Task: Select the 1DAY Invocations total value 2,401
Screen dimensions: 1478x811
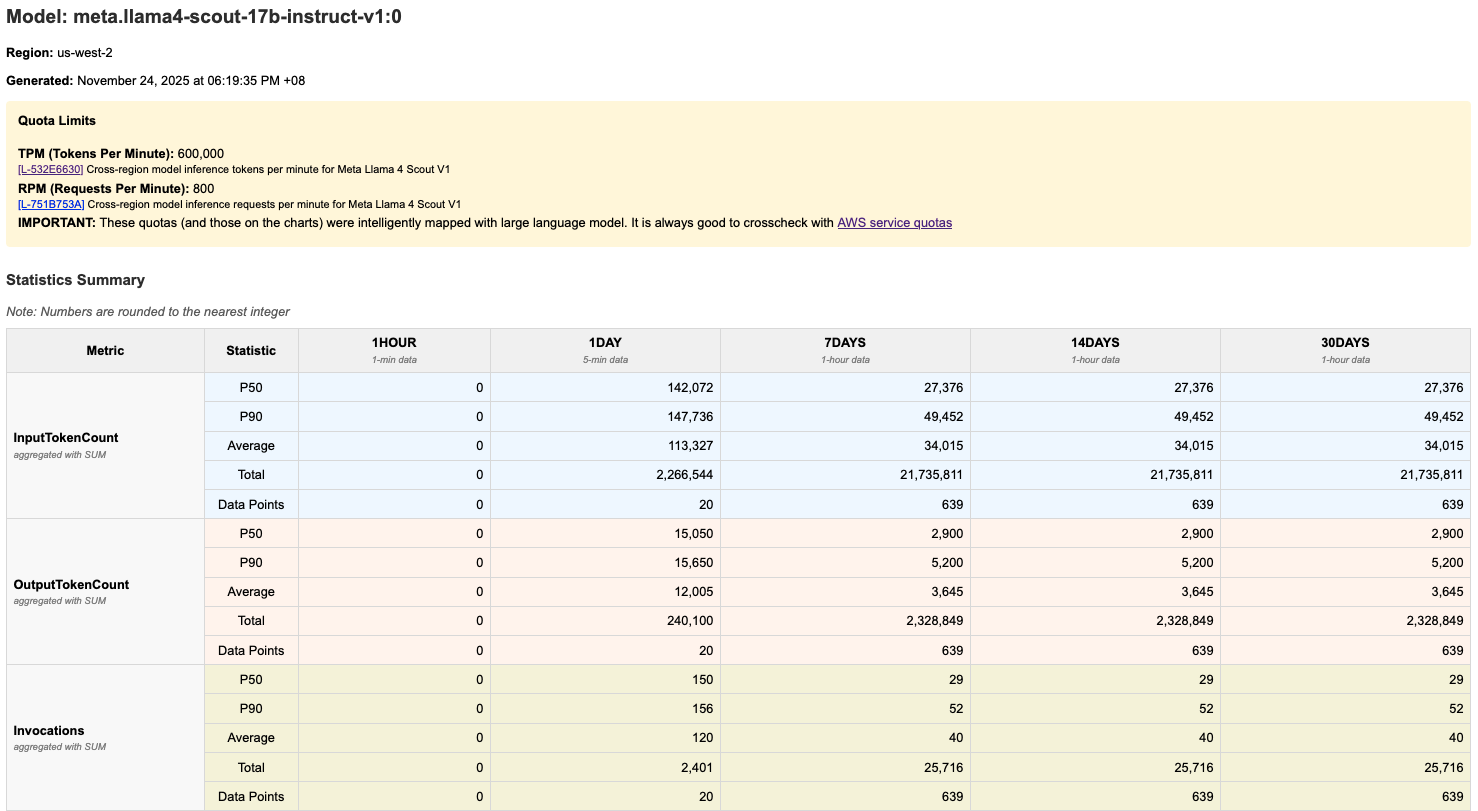Action: click(697, 768)
